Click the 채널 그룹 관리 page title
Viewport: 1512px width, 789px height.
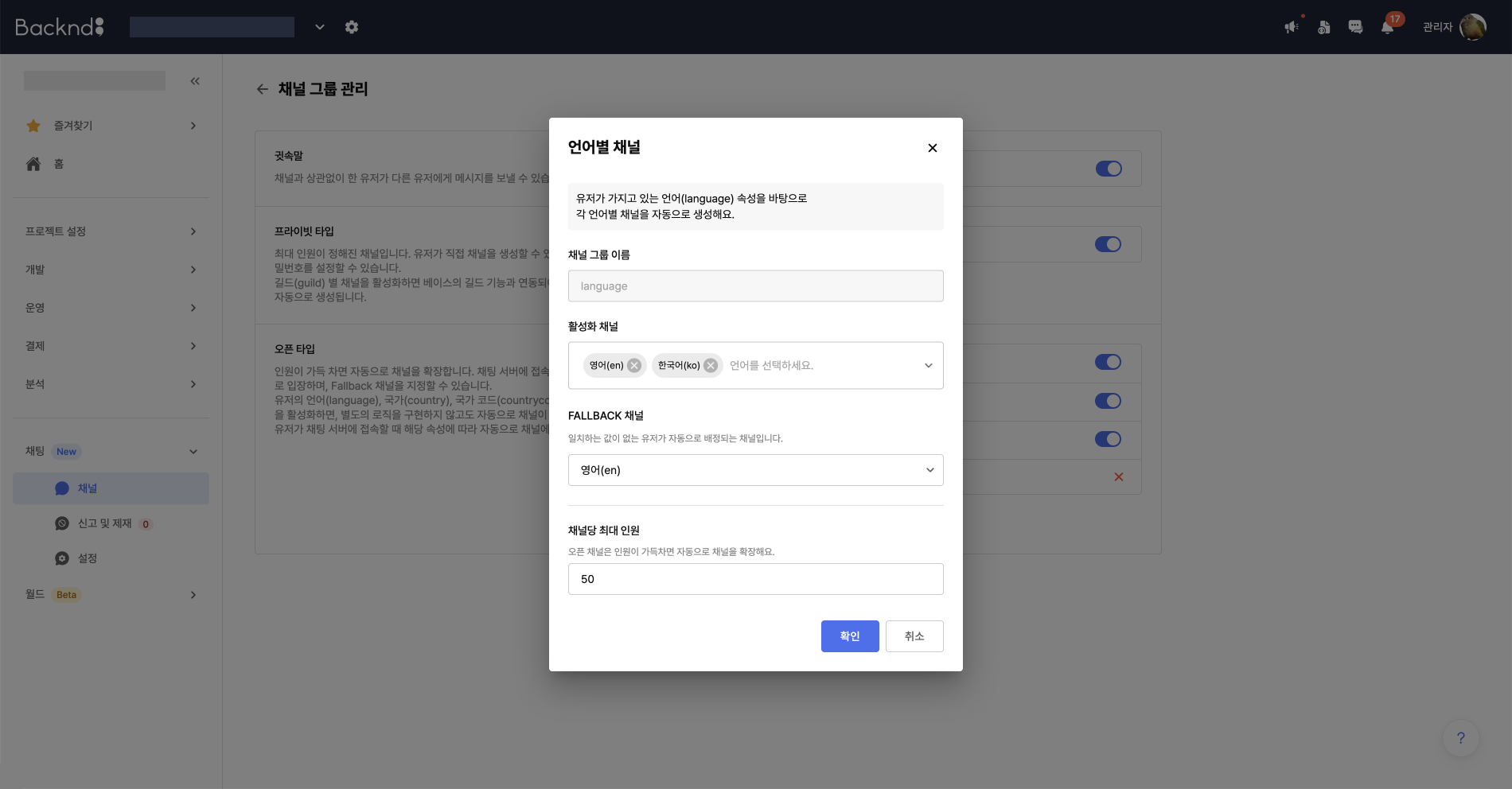[x=323, y=89]
